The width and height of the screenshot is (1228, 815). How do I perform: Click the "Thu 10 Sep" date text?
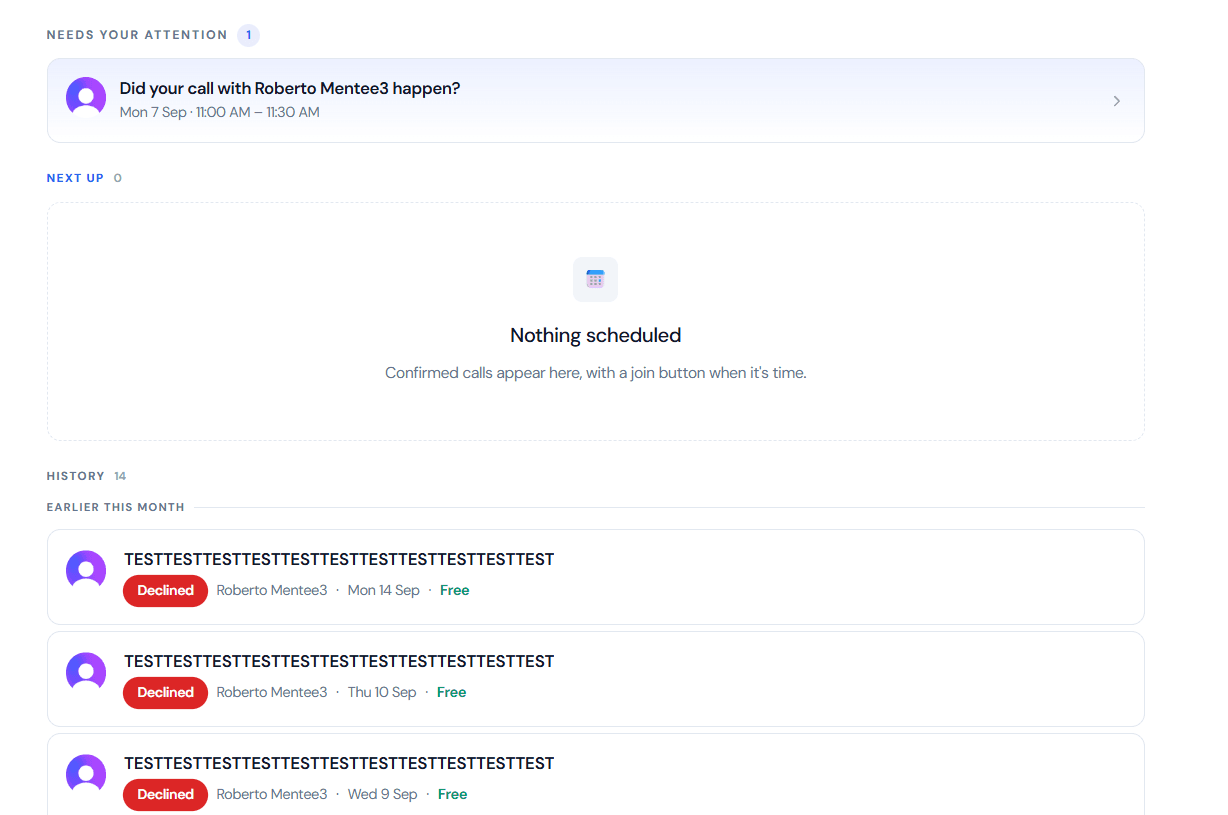click(x=382, y=692)
